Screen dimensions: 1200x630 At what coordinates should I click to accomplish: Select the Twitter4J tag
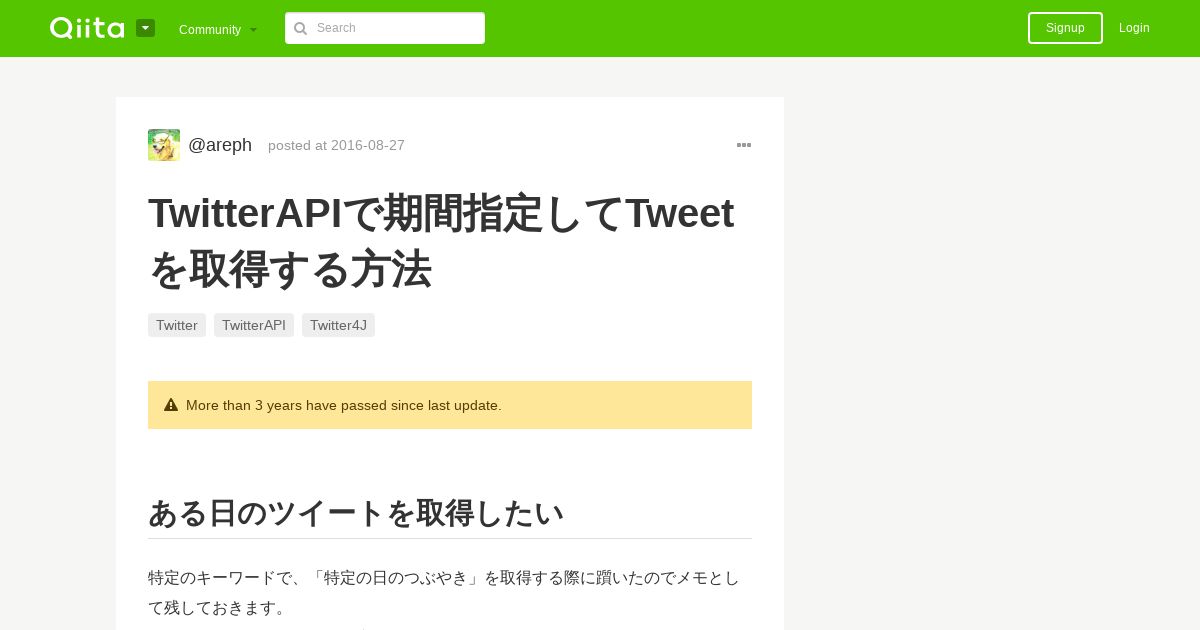[338, 325]
